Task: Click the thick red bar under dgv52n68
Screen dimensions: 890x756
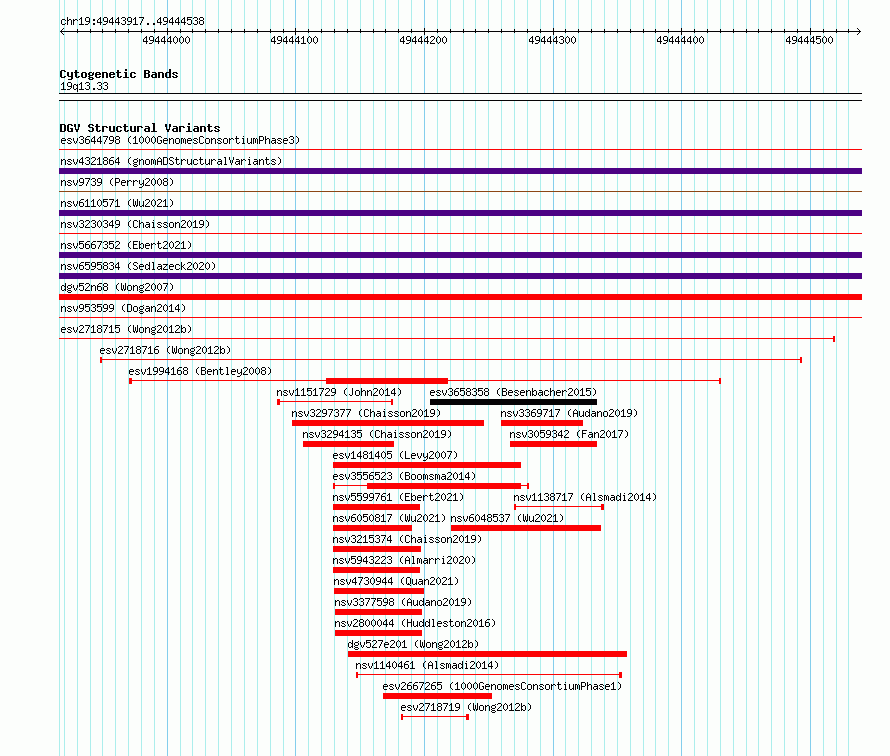Action: pos(460,297)
